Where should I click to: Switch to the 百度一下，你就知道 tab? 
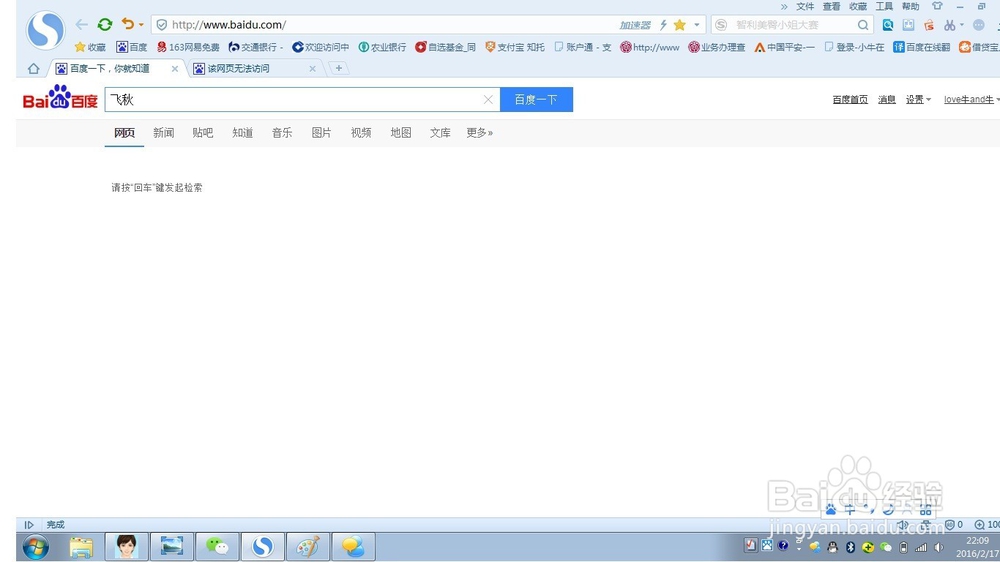click(x=116, y=68)
